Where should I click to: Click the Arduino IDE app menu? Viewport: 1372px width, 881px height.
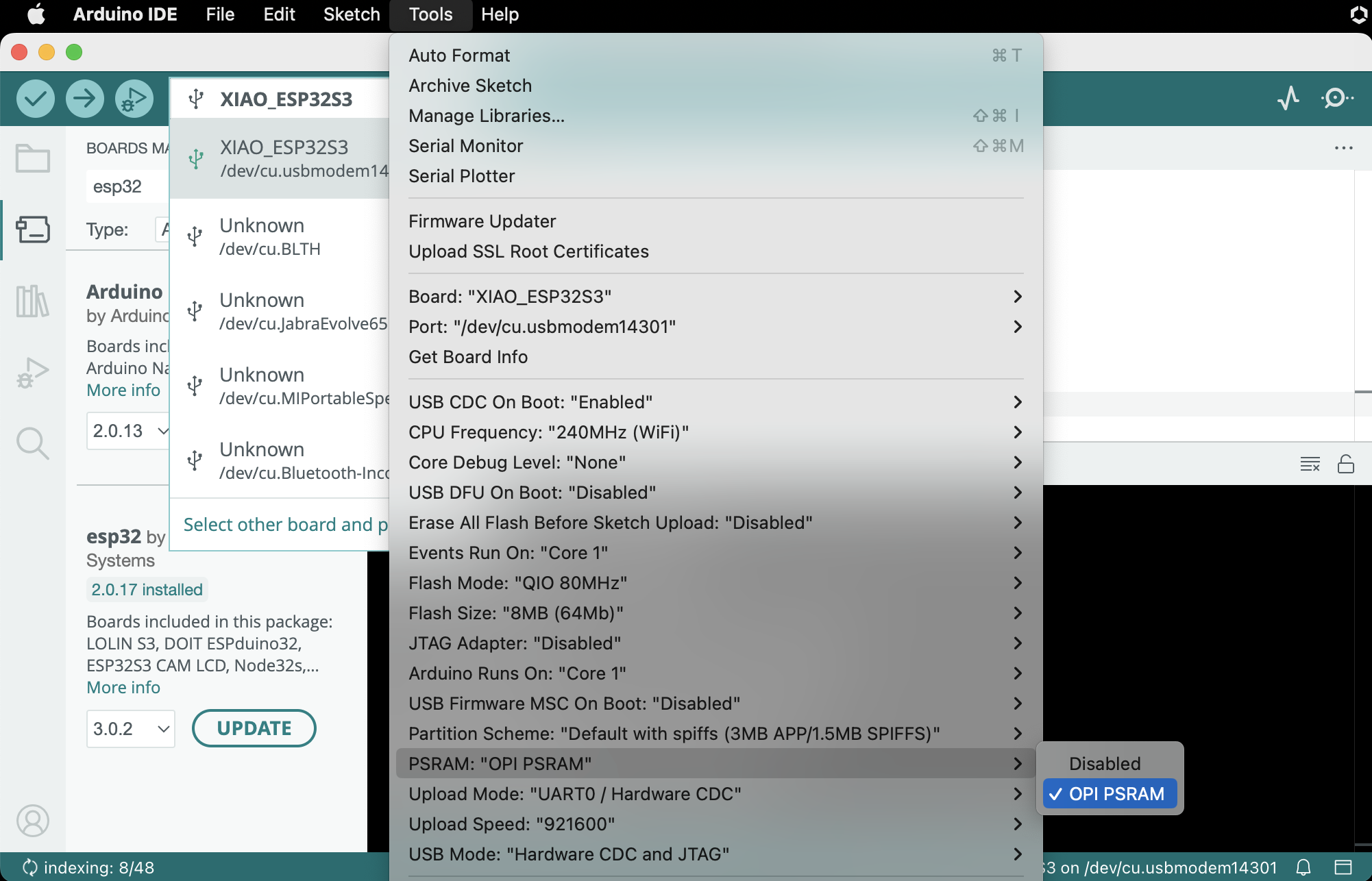coord(125,14)
